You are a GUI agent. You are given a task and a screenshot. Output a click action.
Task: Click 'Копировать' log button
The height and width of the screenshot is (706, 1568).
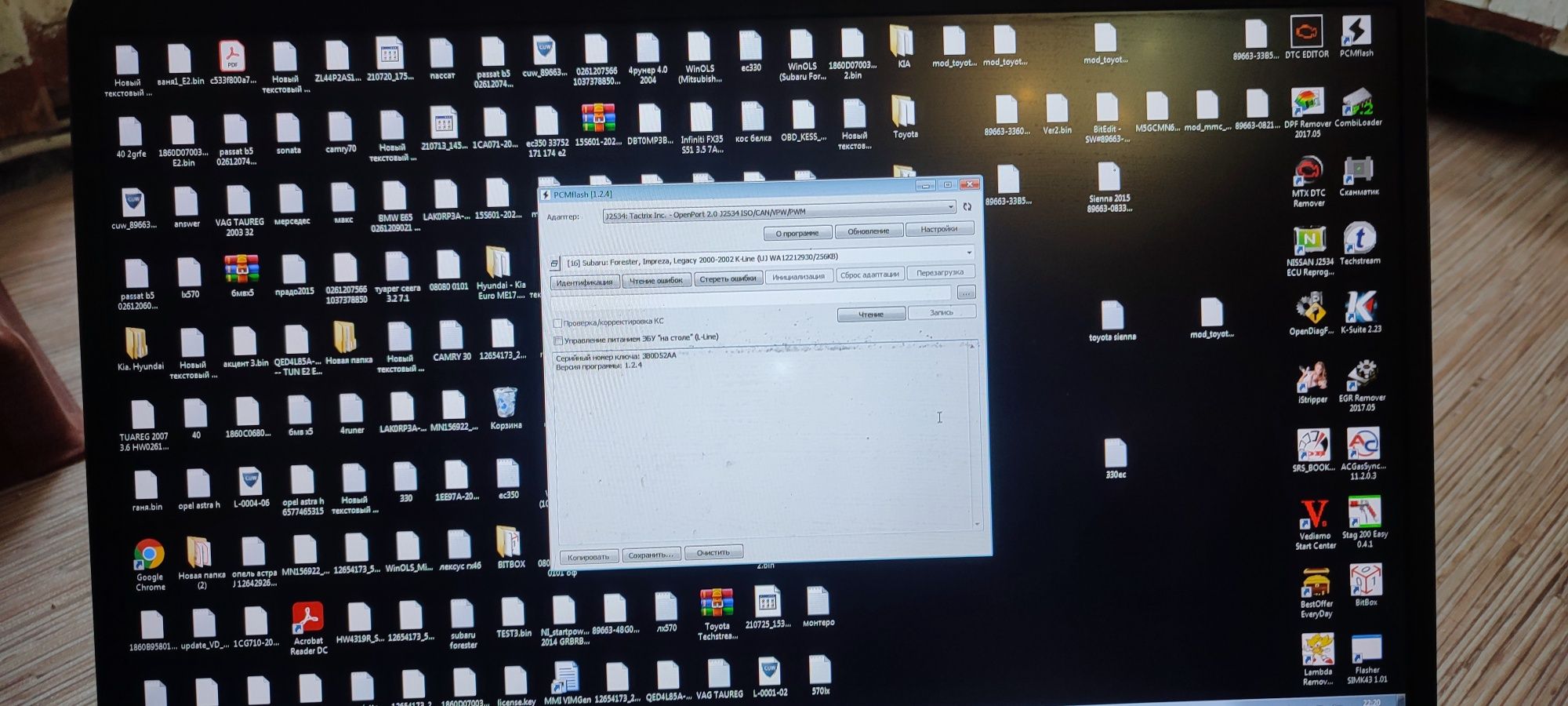(x=589, y=557)
